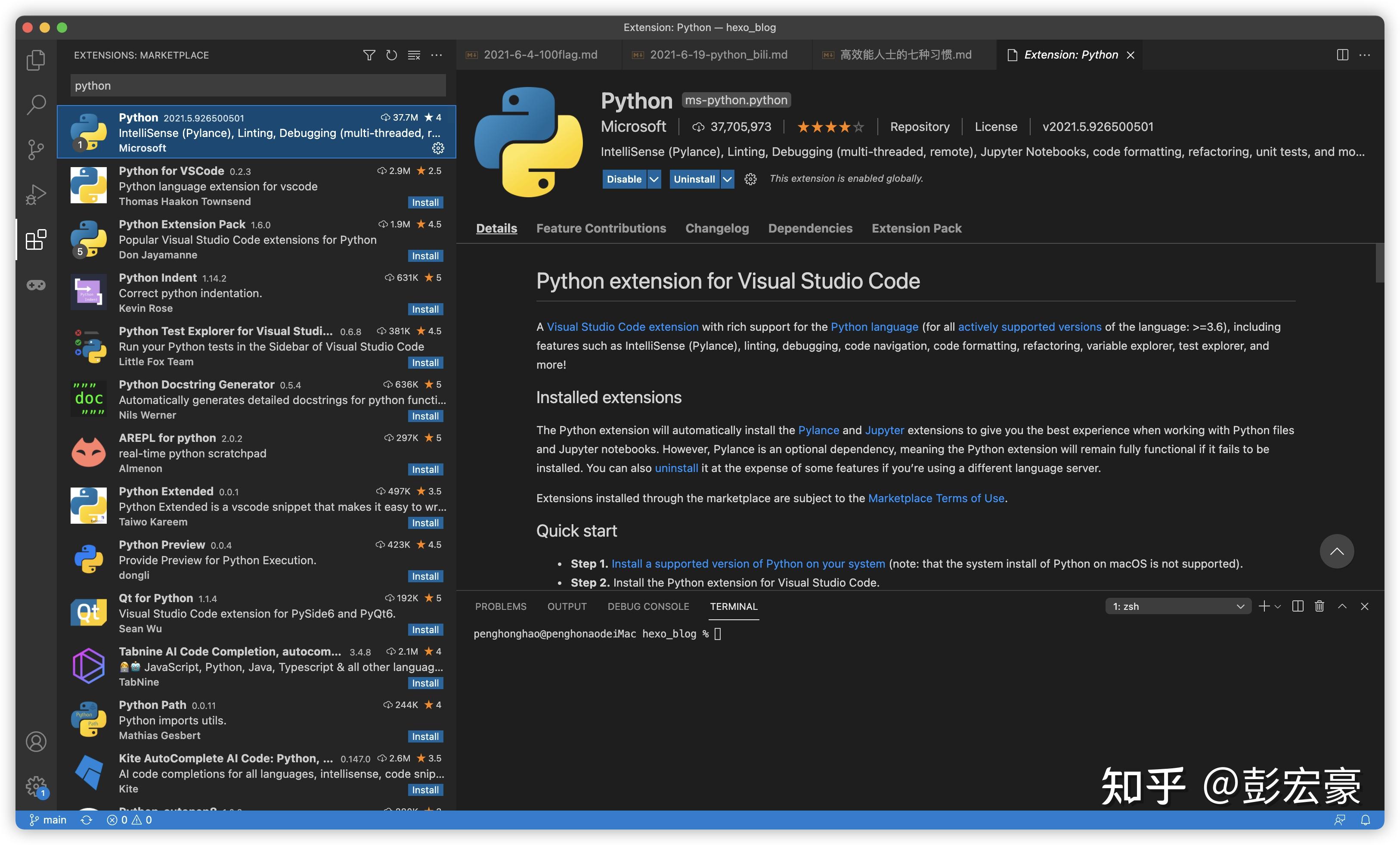The height and width of the screenshot is (845, 1400).
Task: Switch to the Changelog tab
Action: coord(716,228)
